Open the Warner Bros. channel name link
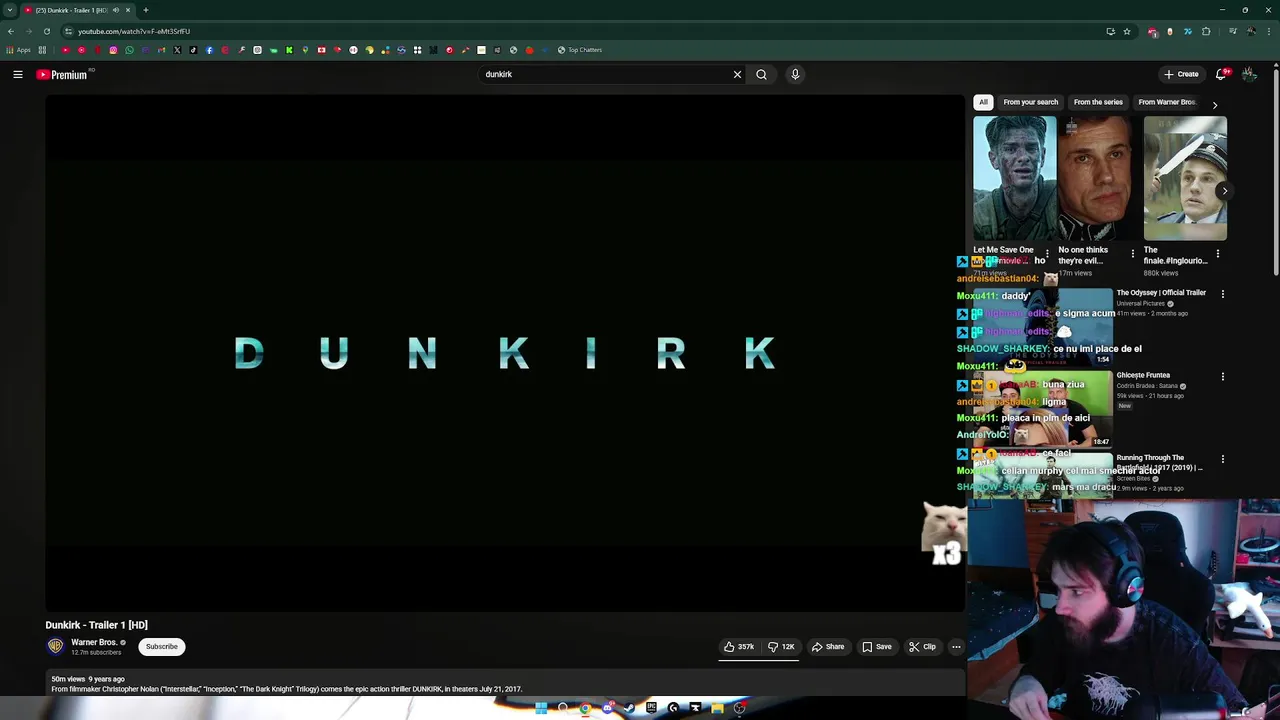Screen dimensions: 1280x720 pyautogui.click(x=94, y=642)
